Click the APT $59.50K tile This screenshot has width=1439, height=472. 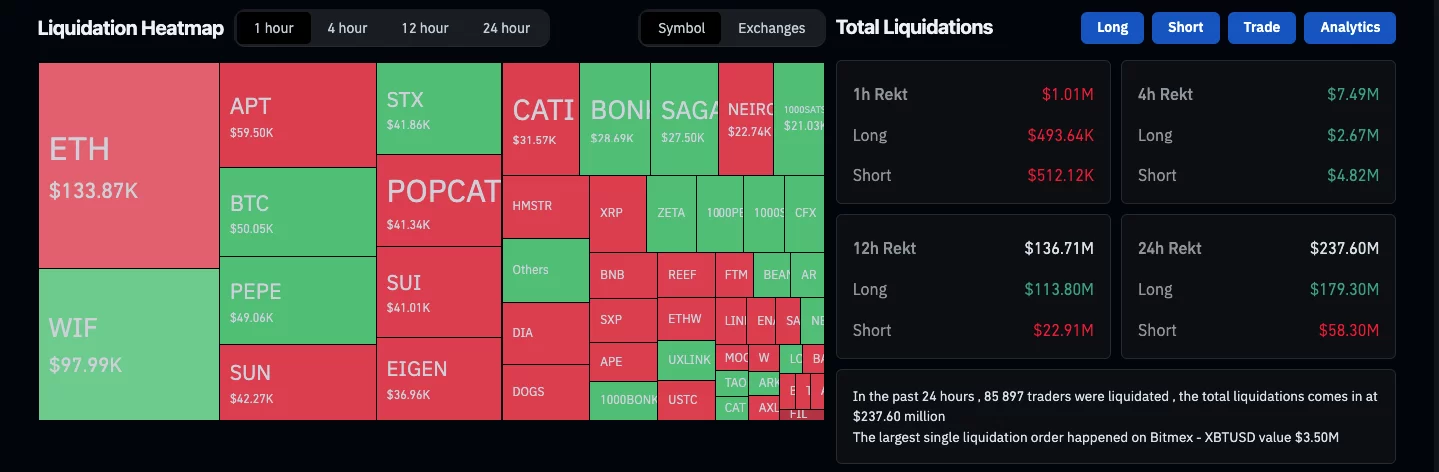(x=298, y=114)
